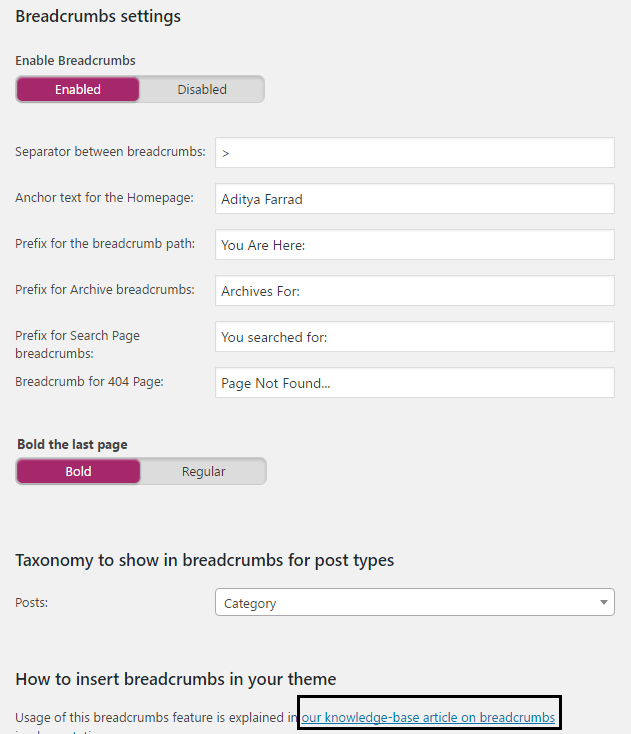The width and height of the screenshot is (631, 734).
Task: Open the knowledge-base article on breadcrumbs link
Action: (x=428, y=717)
